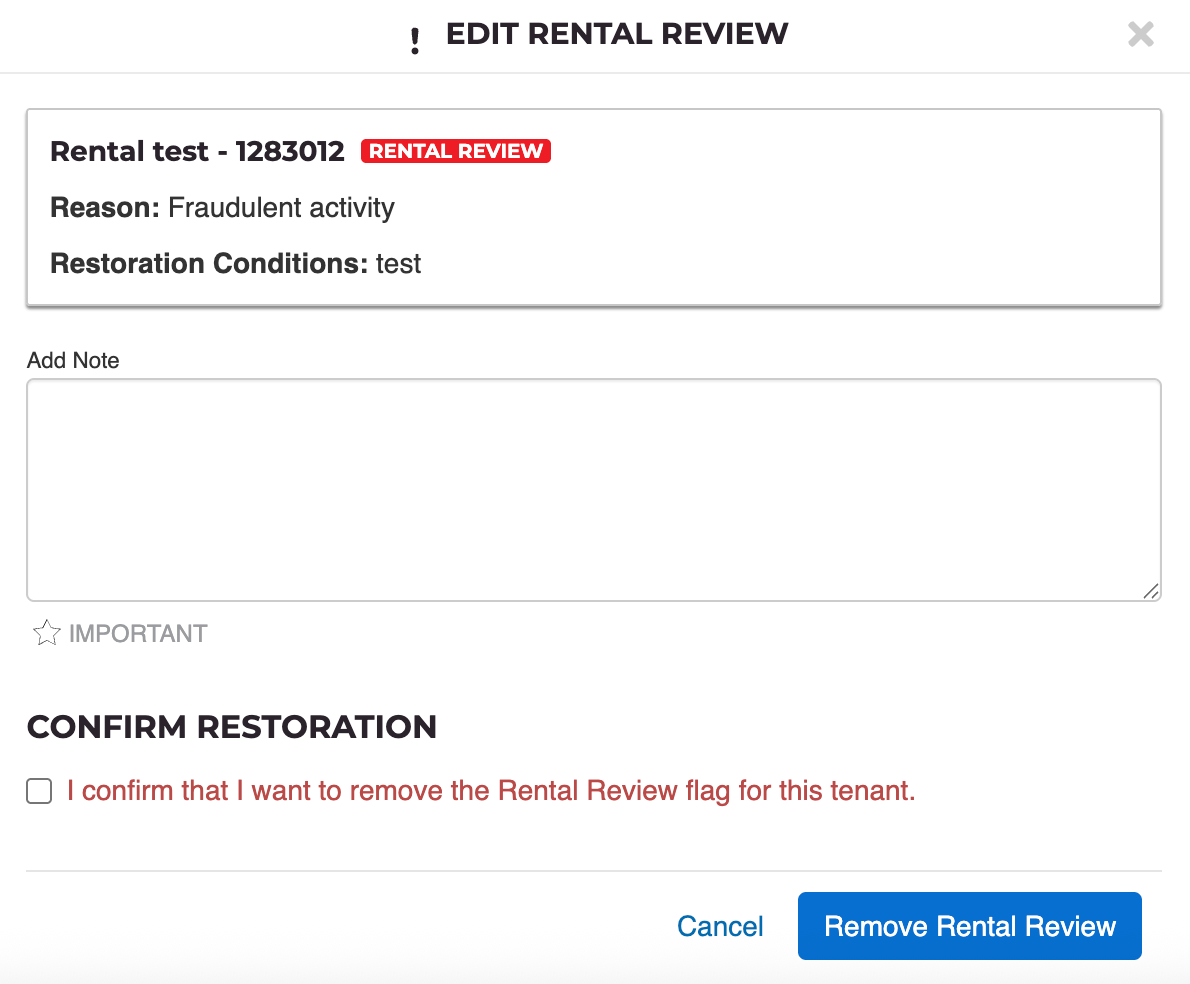This screenshot has height=984, width=1190.
Task: Click the Add Note field label
Action: (73, 360)
